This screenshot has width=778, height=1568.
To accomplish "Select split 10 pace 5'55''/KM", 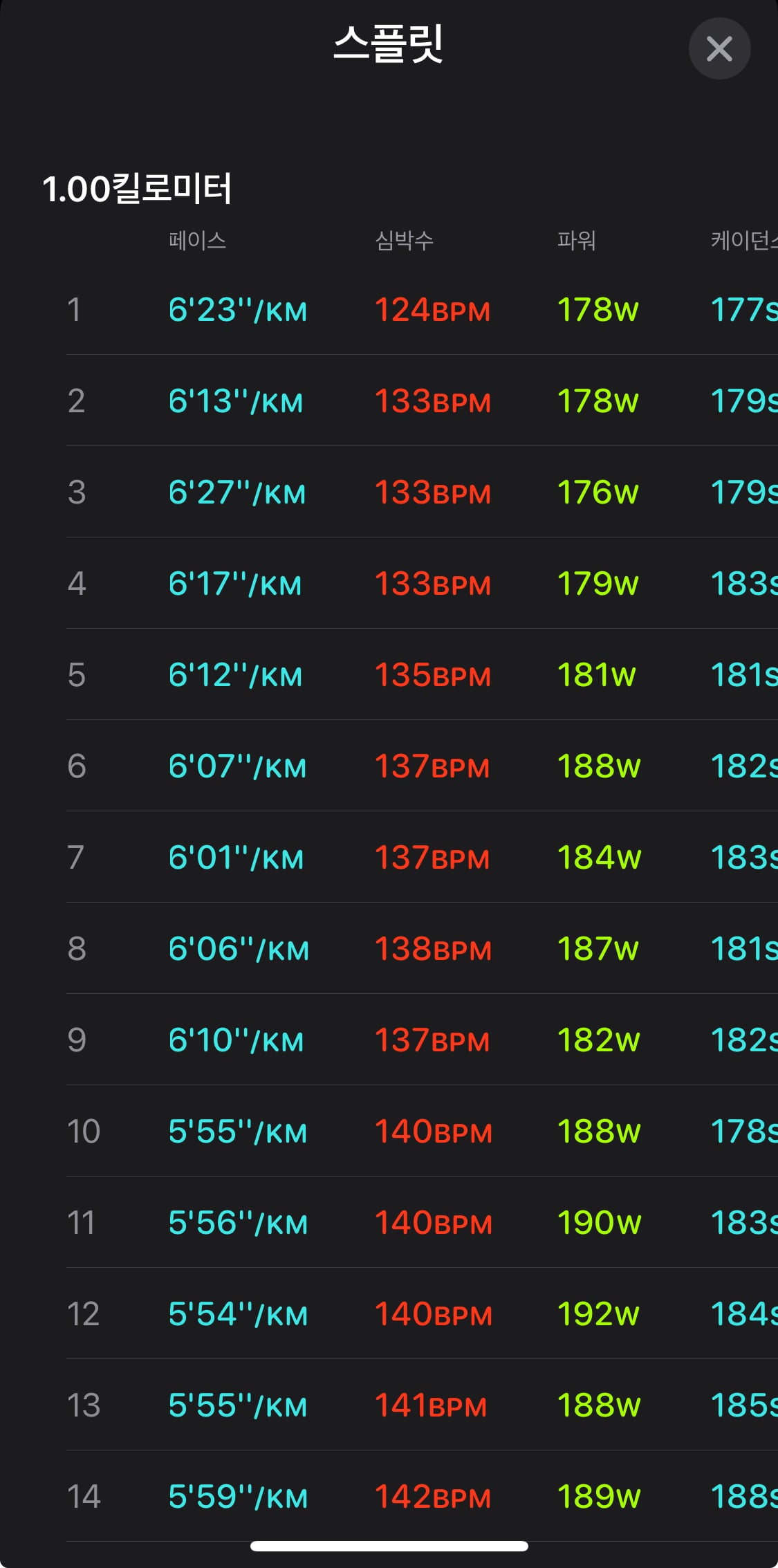I will click(237, 1132).
